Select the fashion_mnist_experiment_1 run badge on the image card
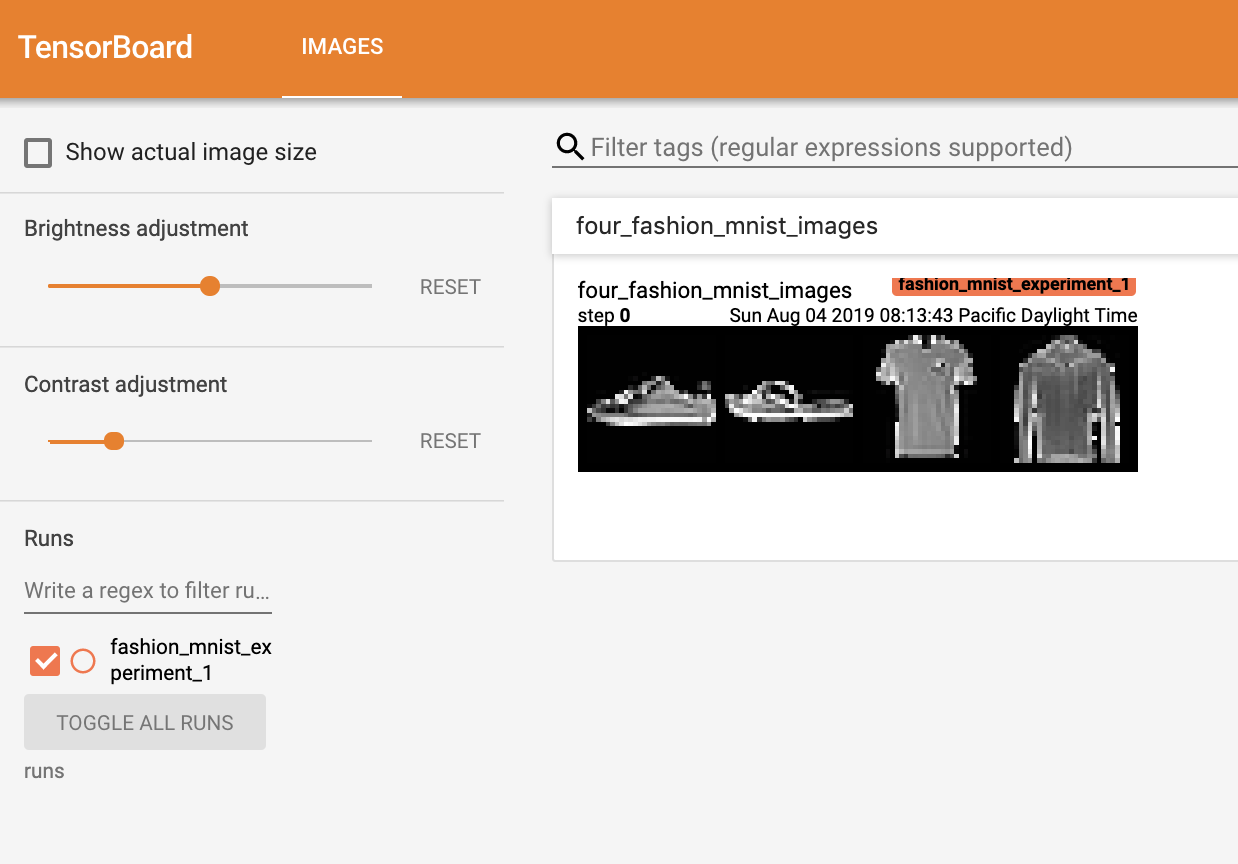The width and height of the screenshot is (1238, 864). click(1013, 285)
